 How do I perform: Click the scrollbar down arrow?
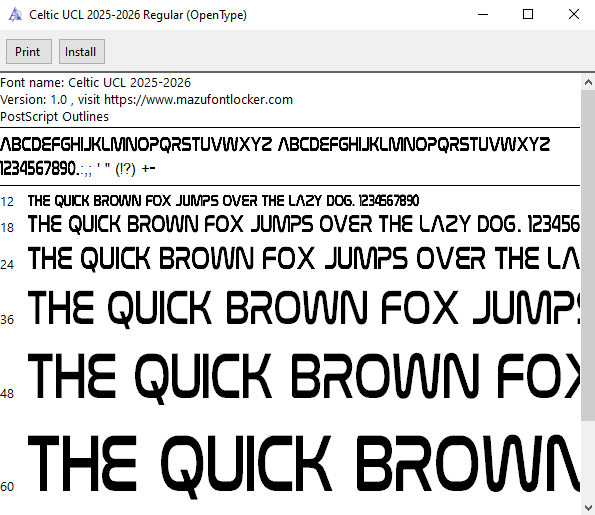(x=588, y=507)
